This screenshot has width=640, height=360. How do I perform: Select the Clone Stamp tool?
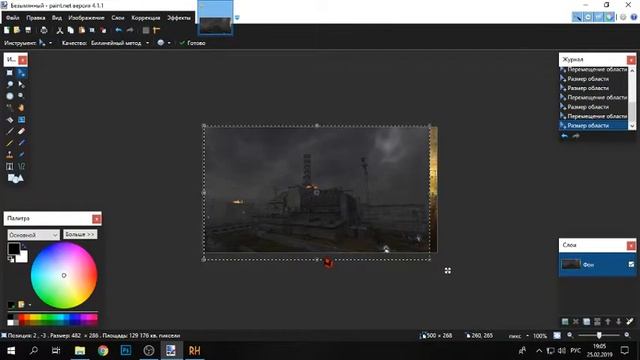tap(10, 155)
